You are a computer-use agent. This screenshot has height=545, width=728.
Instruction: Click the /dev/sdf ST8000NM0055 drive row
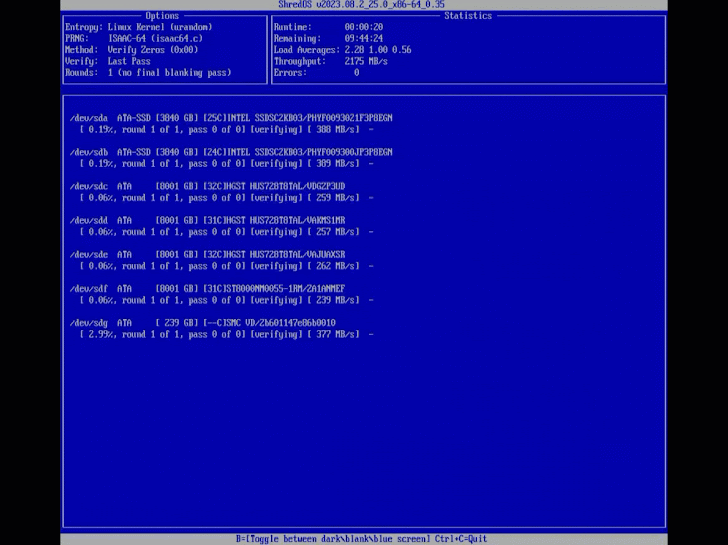pyautogui.click(x=208, y=288)
